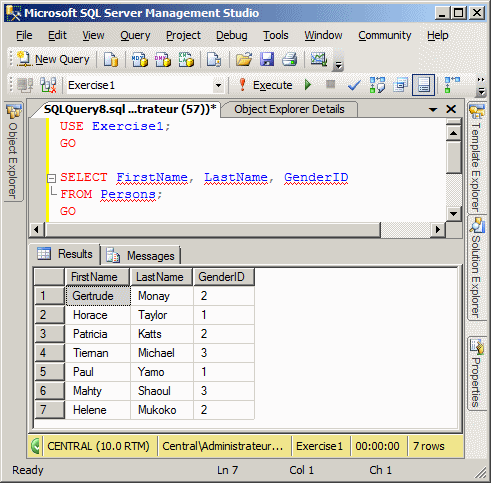491x483 pixels.
Task: Expand the standard toolbar options arrow
Action: (338, 65)
